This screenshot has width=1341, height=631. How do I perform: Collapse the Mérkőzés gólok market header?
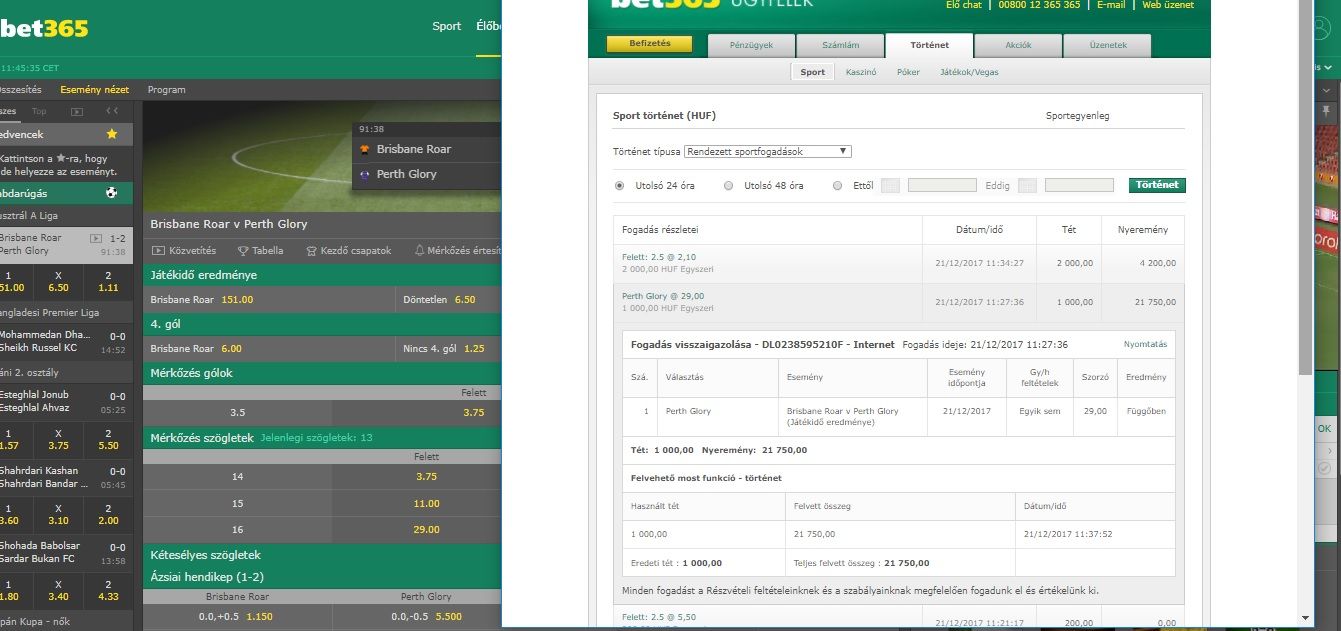[321, 373]
